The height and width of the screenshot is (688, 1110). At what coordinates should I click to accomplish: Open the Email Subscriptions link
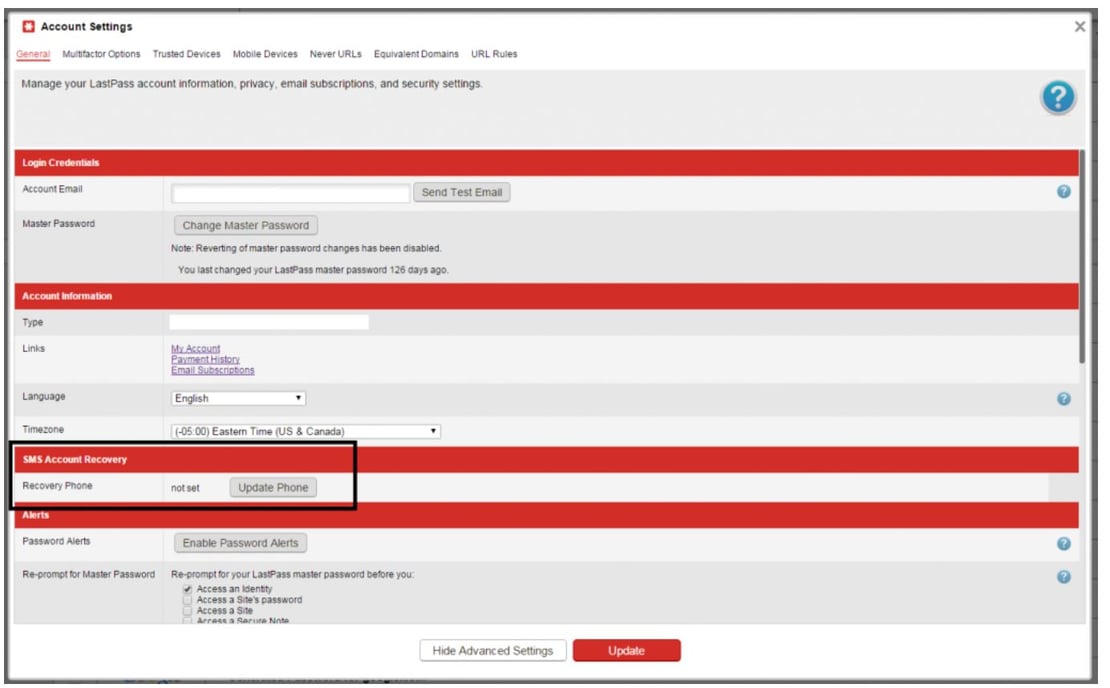[x=212, y=370]
